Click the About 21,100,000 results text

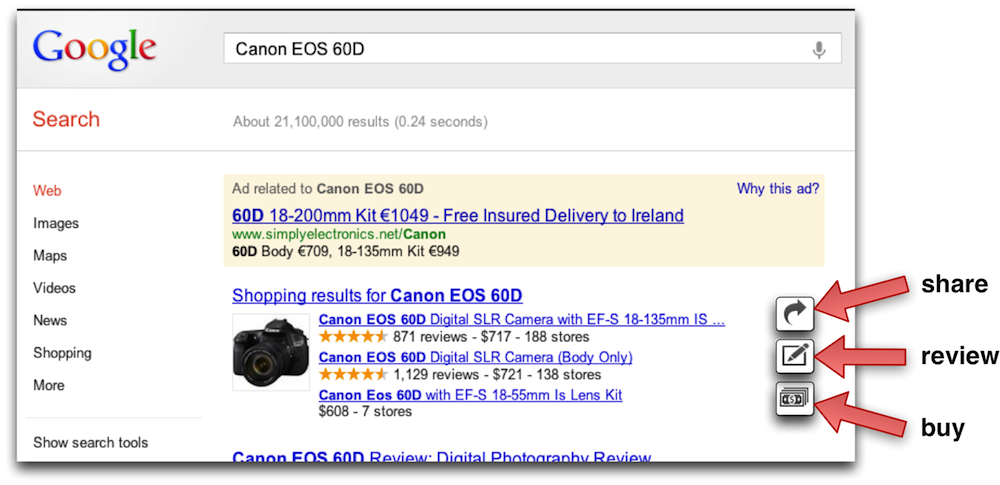[x=360, y=121]
